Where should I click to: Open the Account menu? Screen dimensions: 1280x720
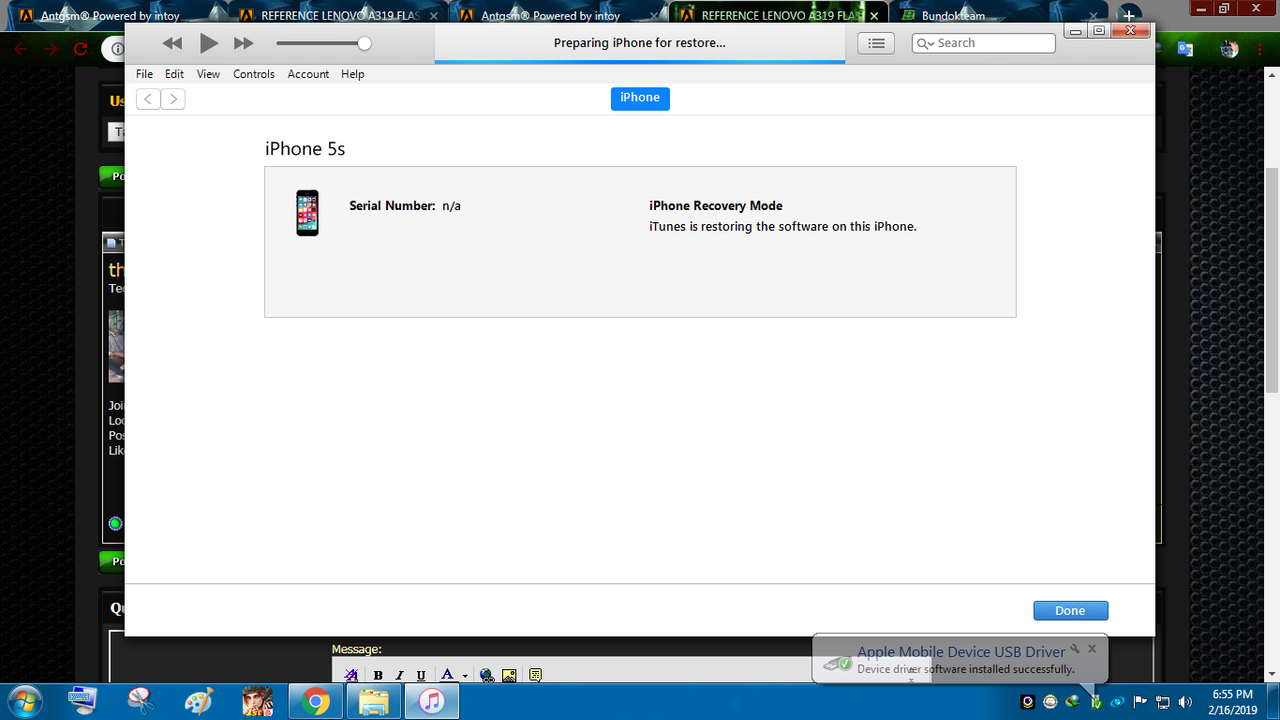[308, 74]
